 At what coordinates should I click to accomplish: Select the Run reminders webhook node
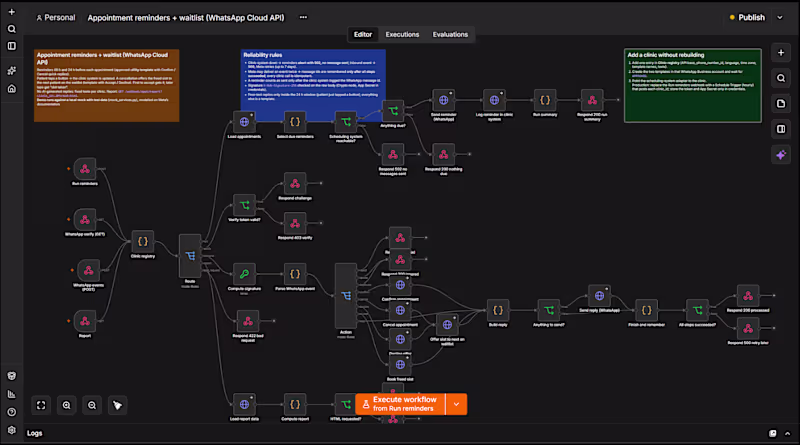point(85,169)
